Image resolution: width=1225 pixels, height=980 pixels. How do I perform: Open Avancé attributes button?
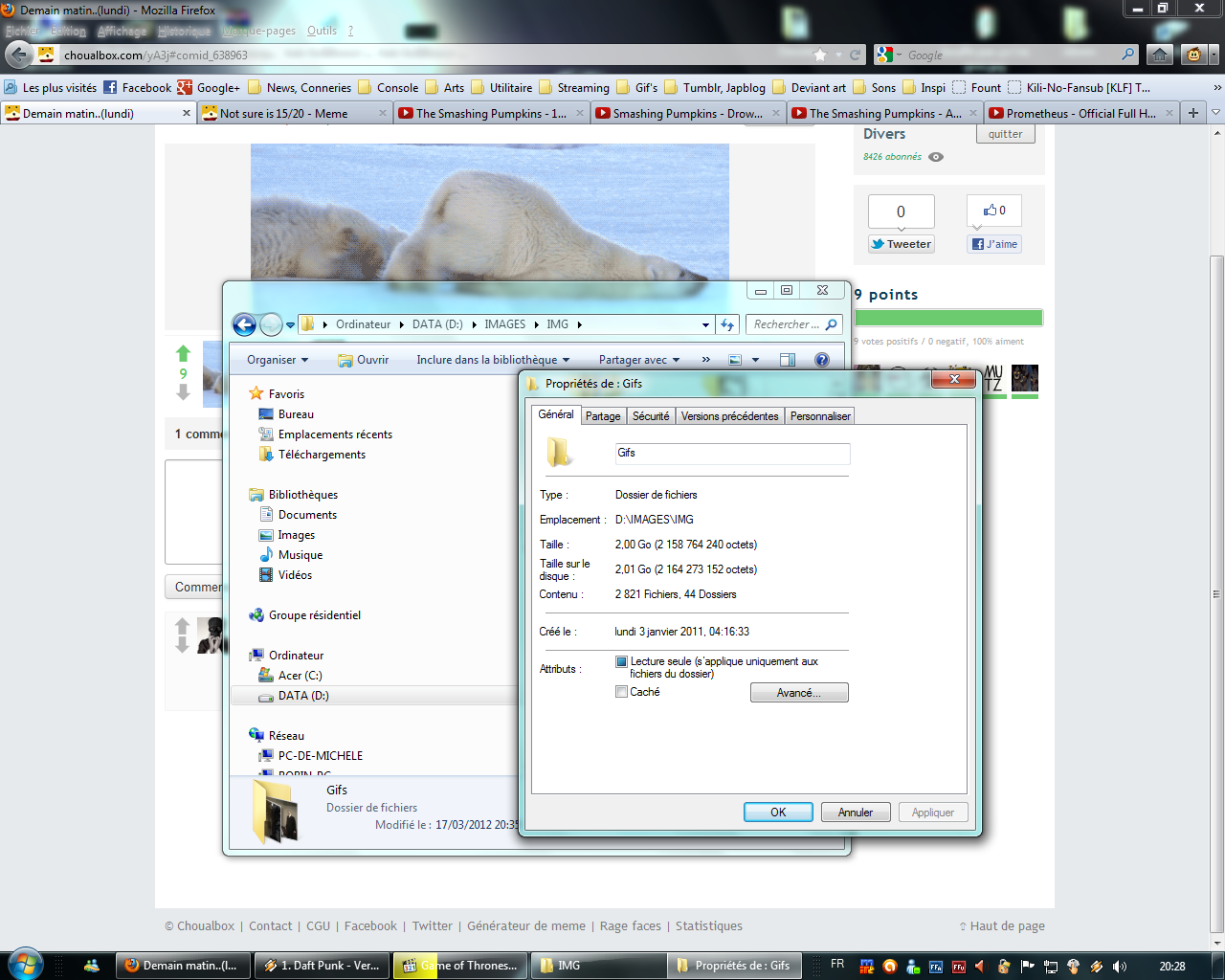tap(799, 693)
